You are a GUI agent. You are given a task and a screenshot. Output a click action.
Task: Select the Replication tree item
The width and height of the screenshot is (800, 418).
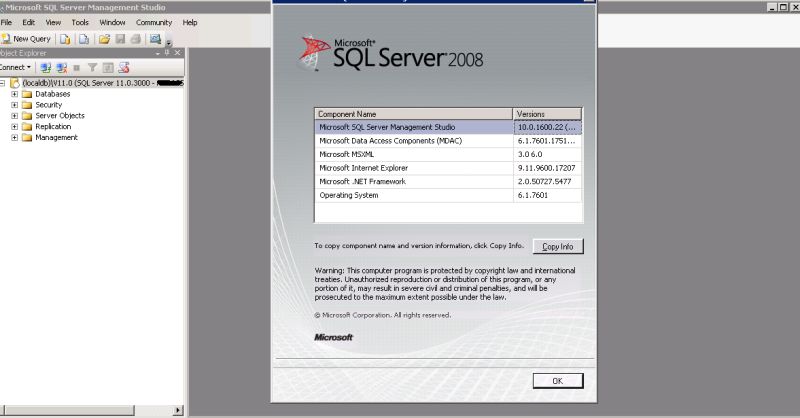(53, 127)
